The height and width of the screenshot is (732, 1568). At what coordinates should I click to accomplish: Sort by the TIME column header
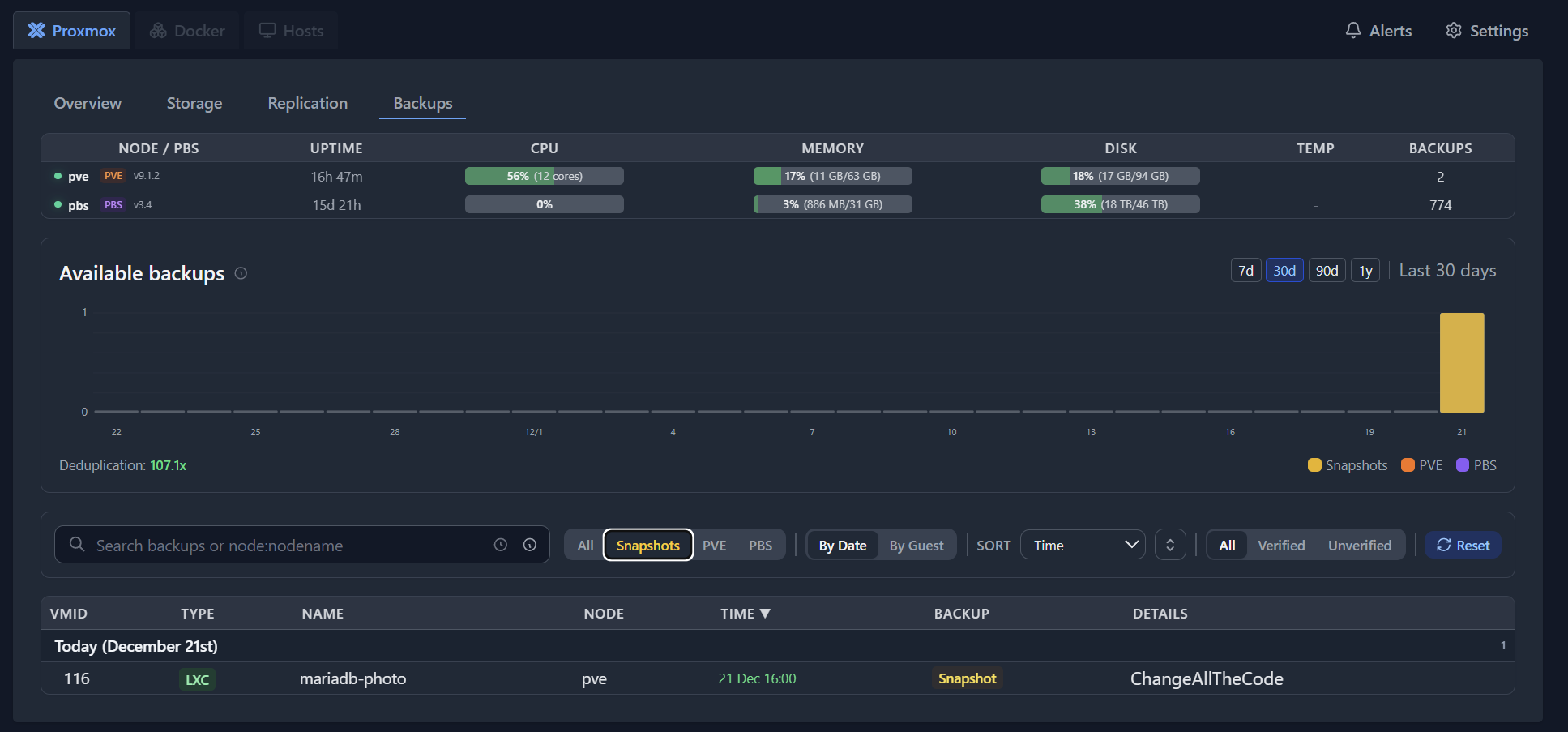tap(745, 614)
